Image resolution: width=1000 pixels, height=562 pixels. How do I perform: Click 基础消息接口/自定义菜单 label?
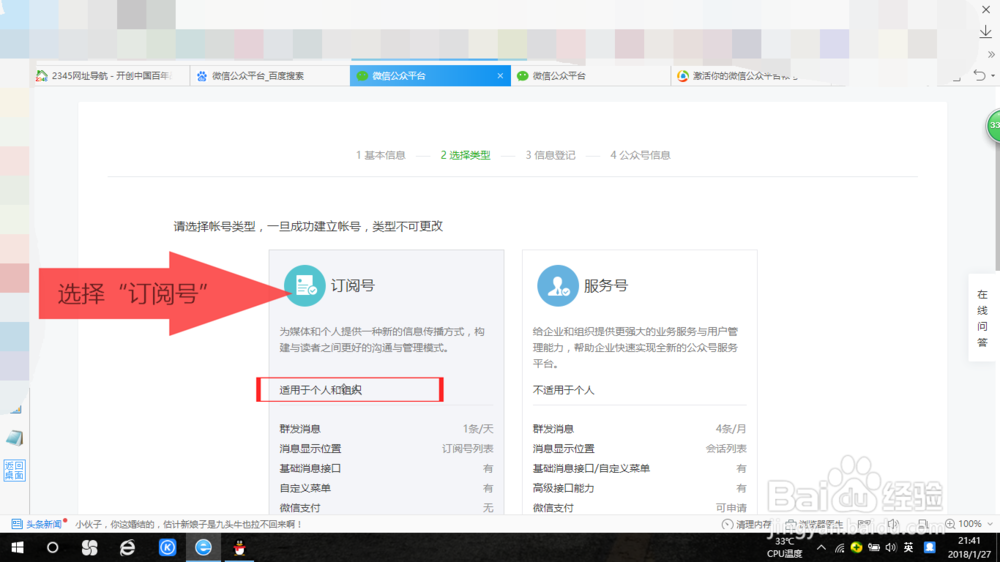591,468
